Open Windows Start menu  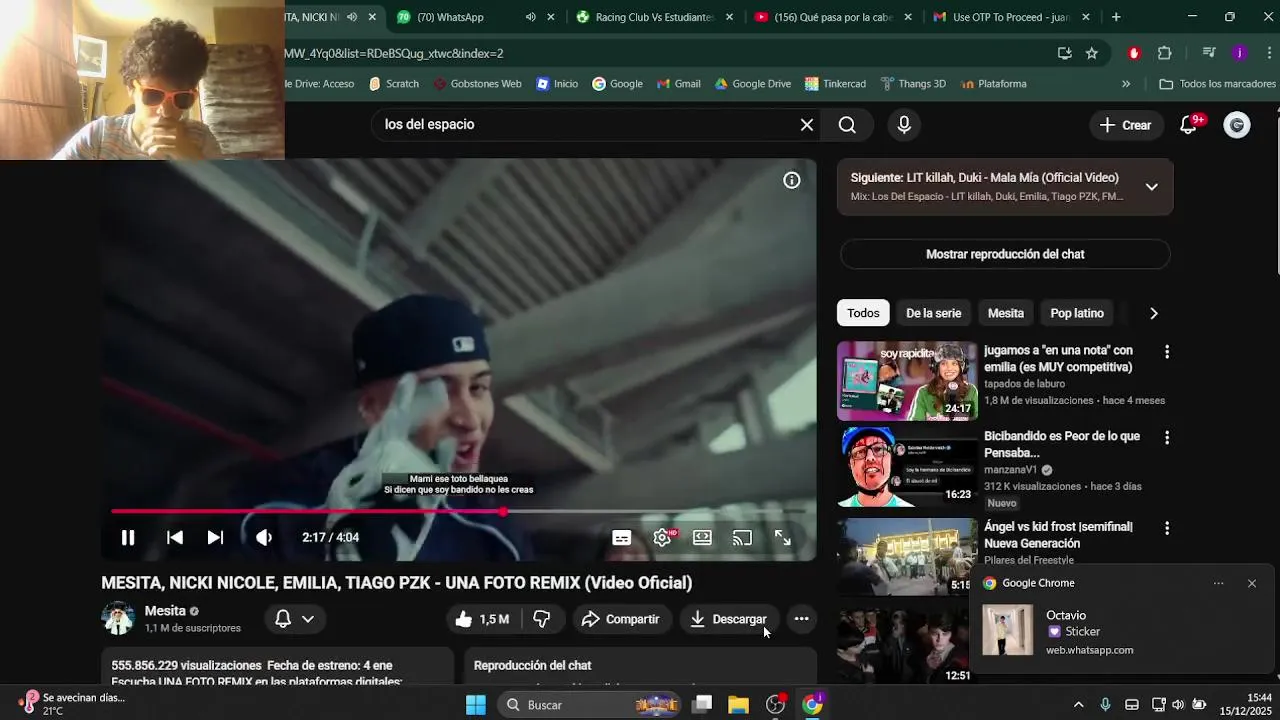(x=475, y=705)
